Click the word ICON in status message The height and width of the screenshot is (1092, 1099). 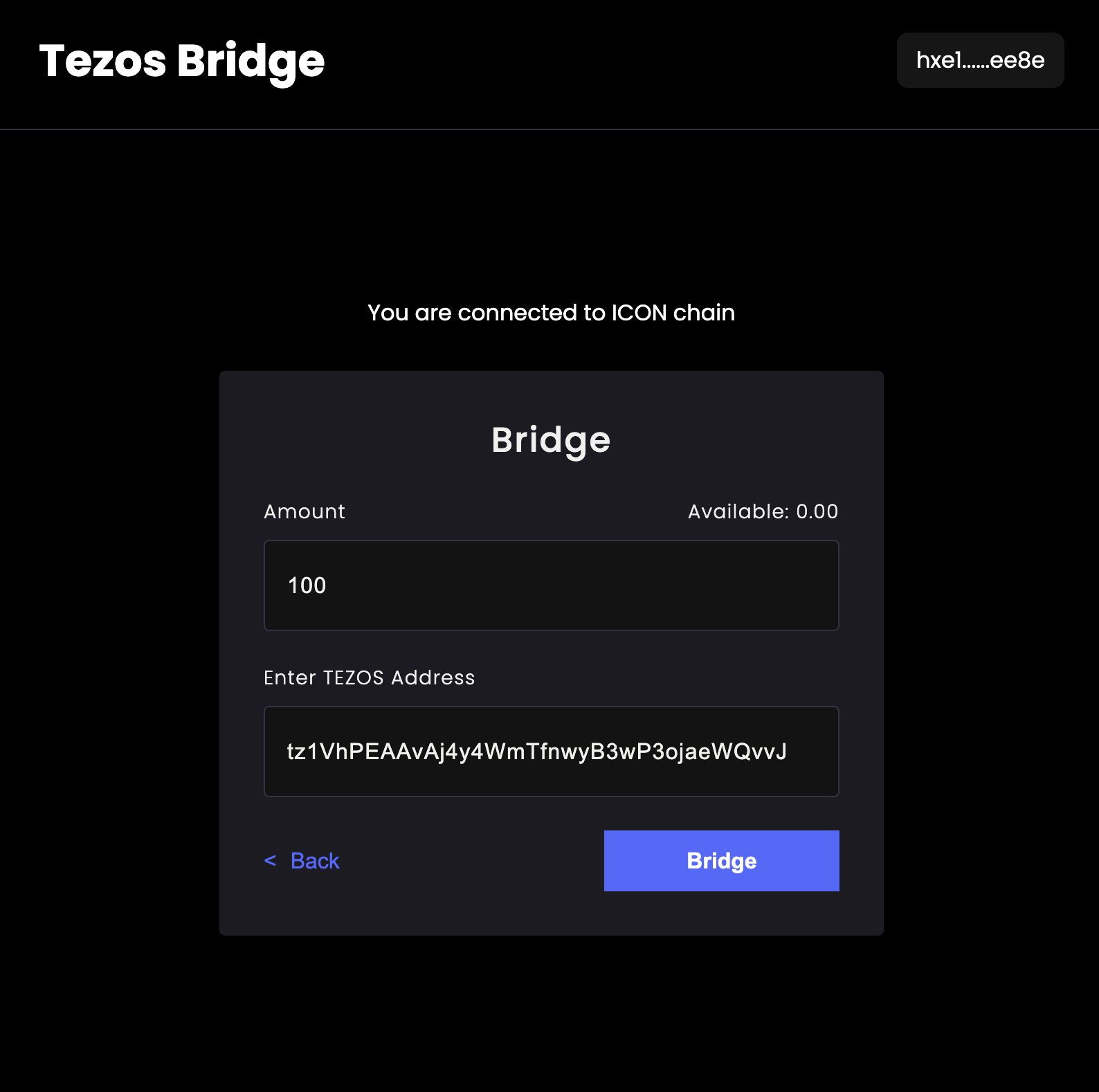639,313
